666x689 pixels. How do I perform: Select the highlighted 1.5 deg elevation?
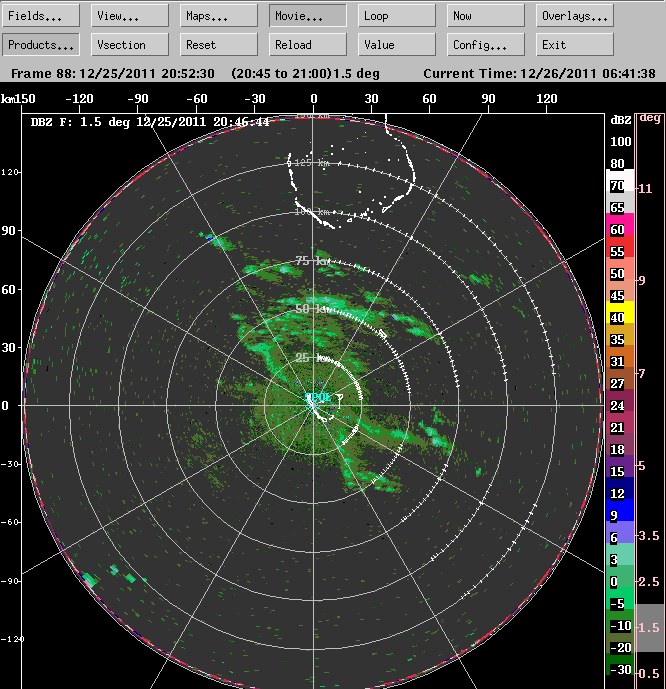tap(650, 627)
